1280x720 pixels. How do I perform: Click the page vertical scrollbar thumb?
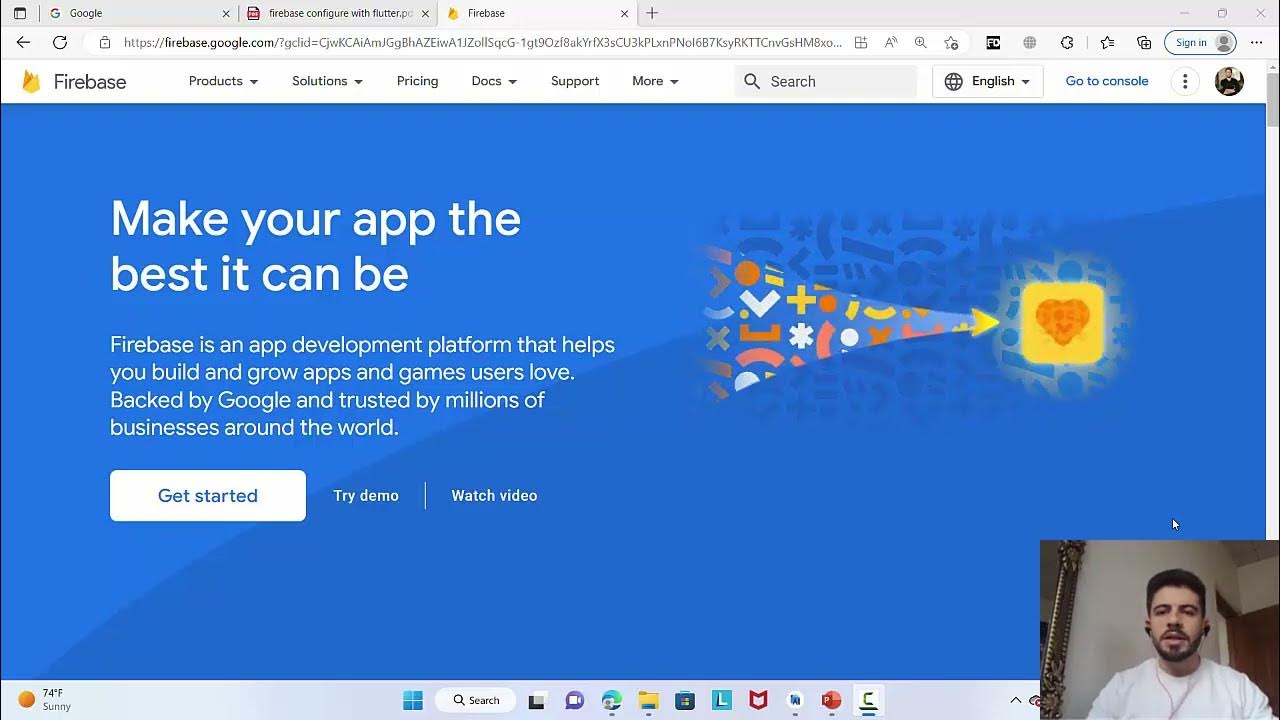coord(1272,98)
